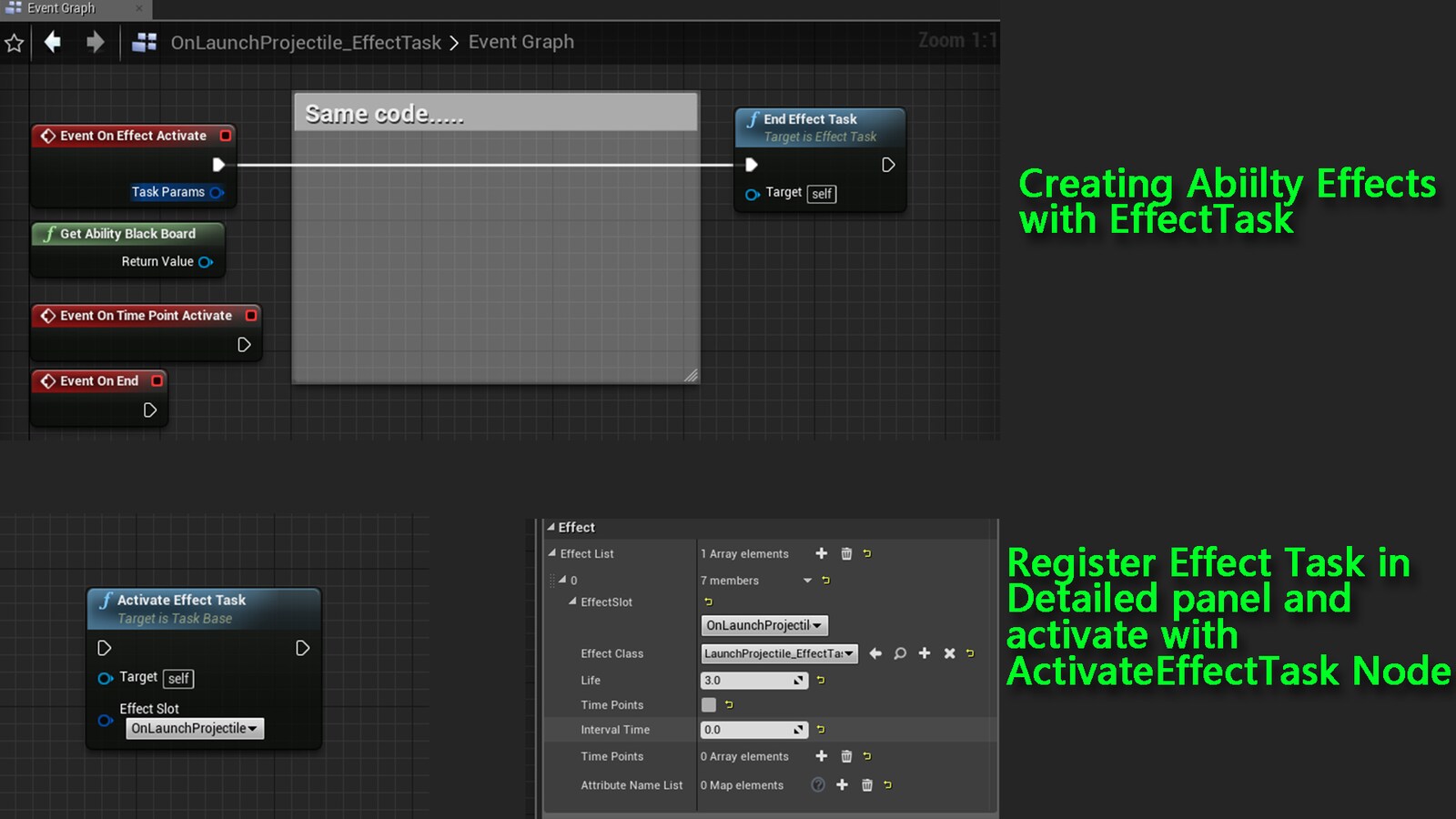Click the forward navigation arrow

point(95,42)
